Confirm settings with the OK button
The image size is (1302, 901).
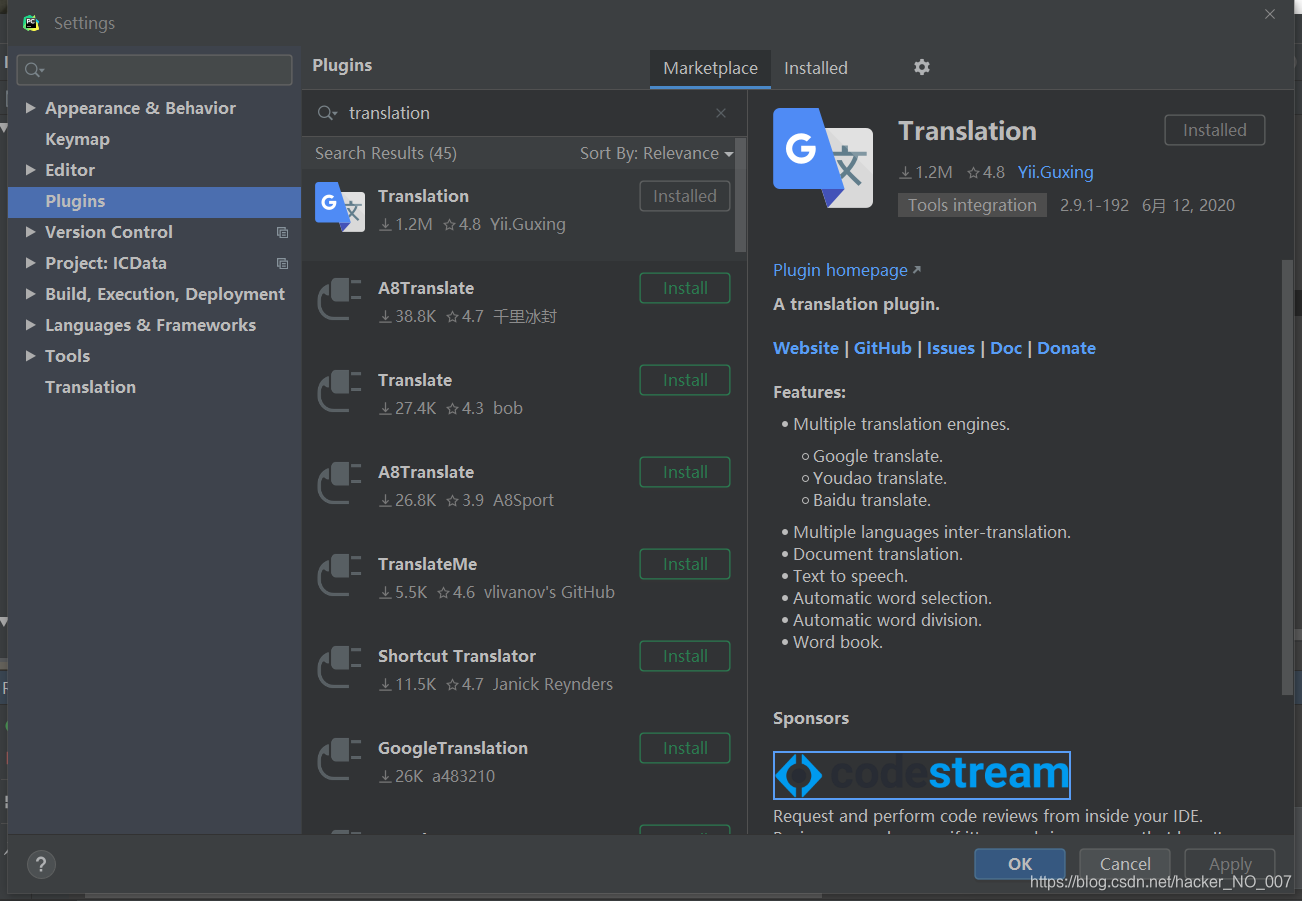coord(1020,864)
